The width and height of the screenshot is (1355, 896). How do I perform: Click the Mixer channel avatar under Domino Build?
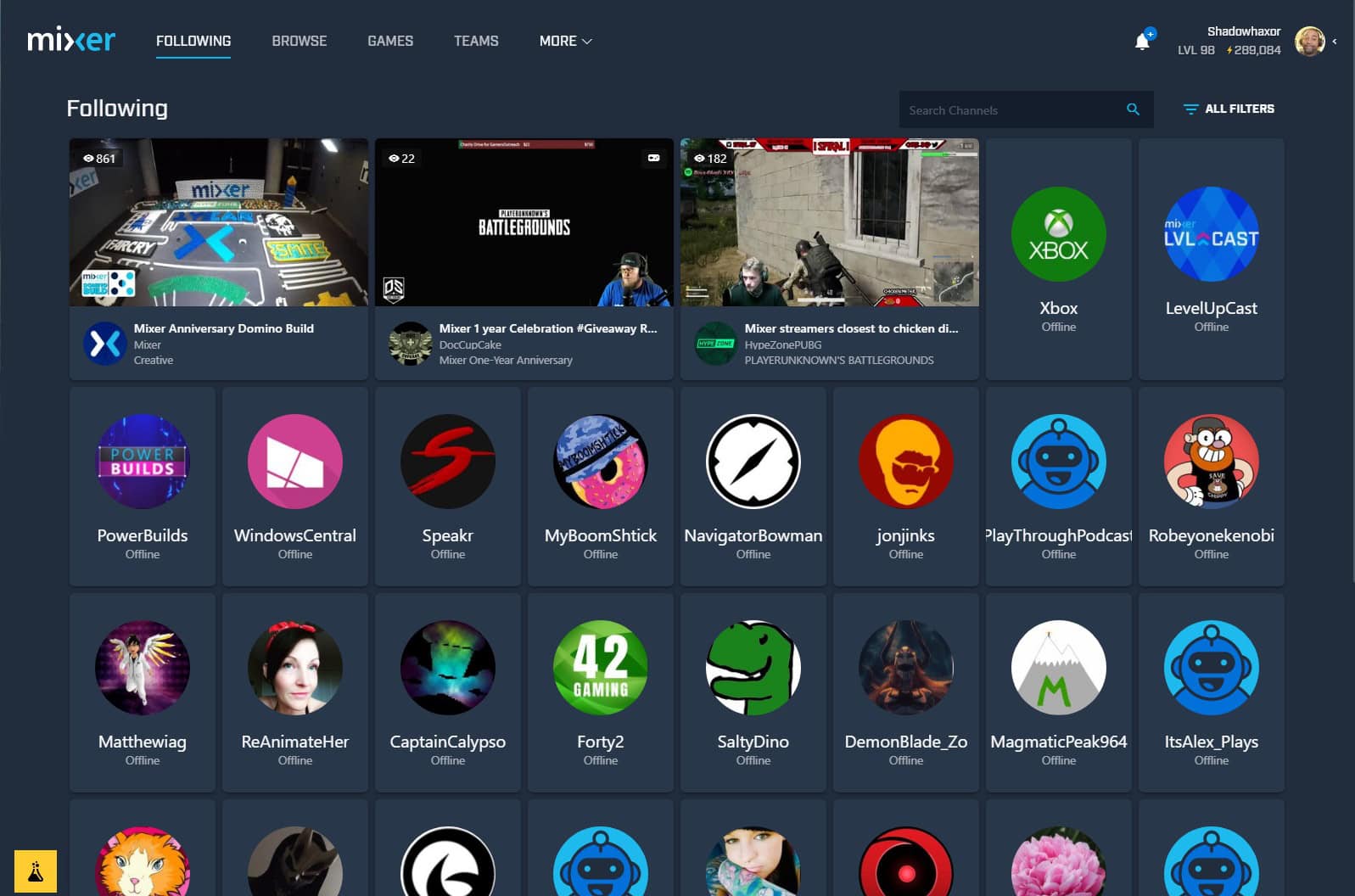coord(105,344)
